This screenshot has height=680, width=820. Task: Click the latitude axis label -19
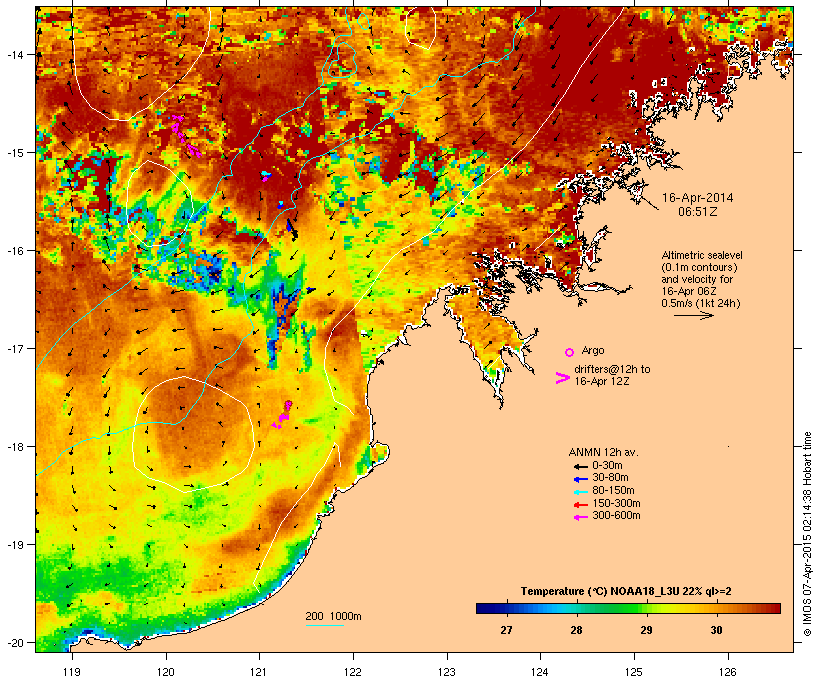[16, 545]
